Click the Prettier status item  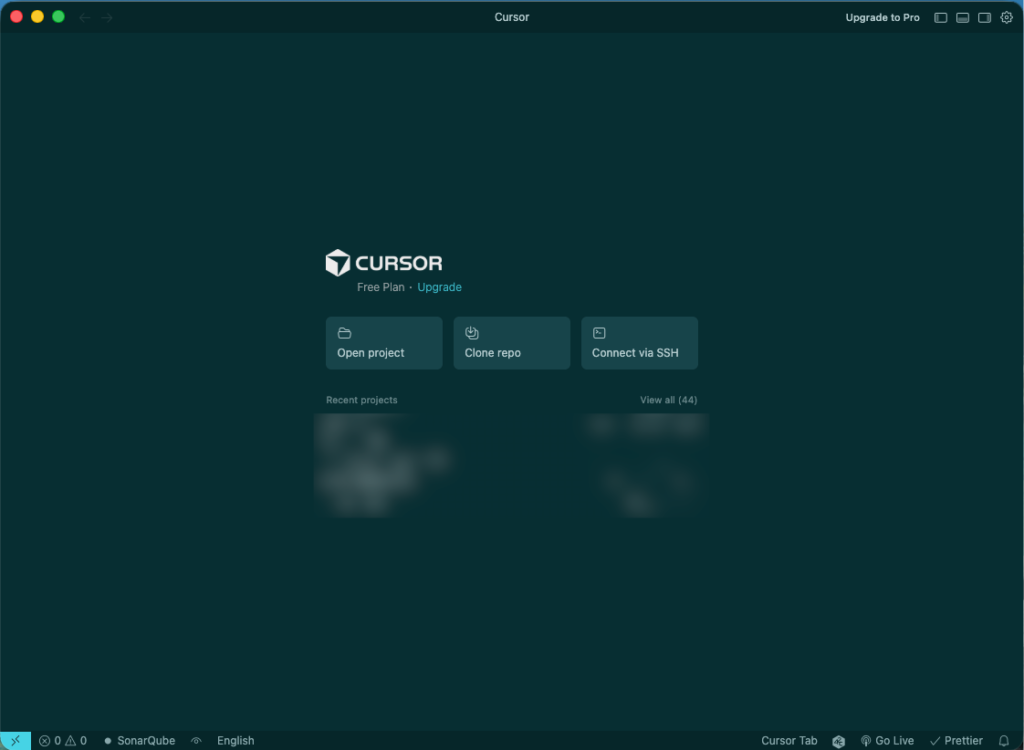pos(956,741)
